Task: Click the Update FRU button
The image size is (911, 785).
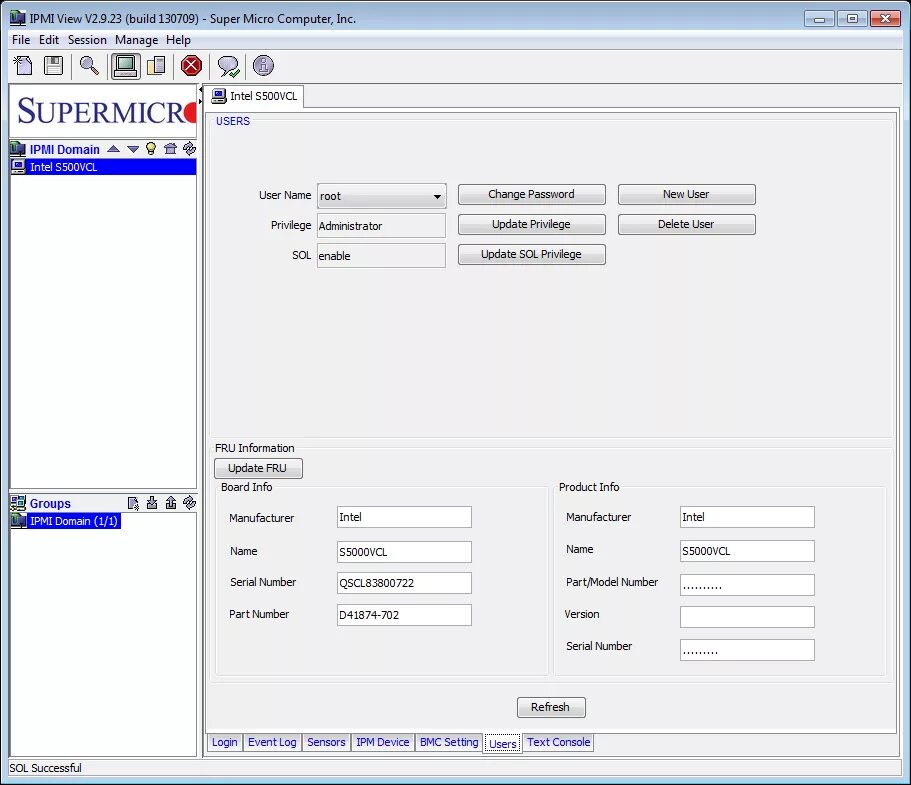Action: coord(258,468)
